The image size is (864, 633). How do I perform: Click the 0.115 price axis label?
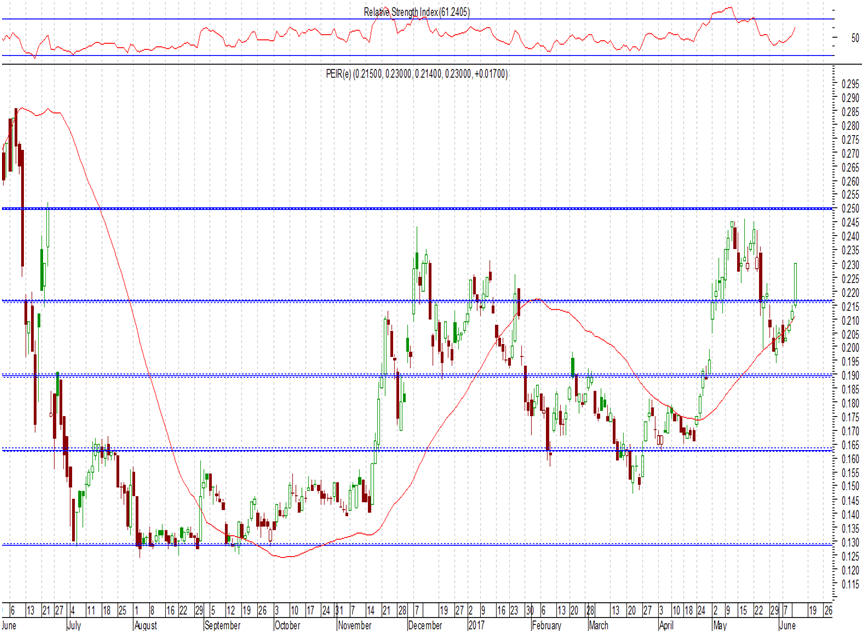pyautogui.click(x=850, y=585)
